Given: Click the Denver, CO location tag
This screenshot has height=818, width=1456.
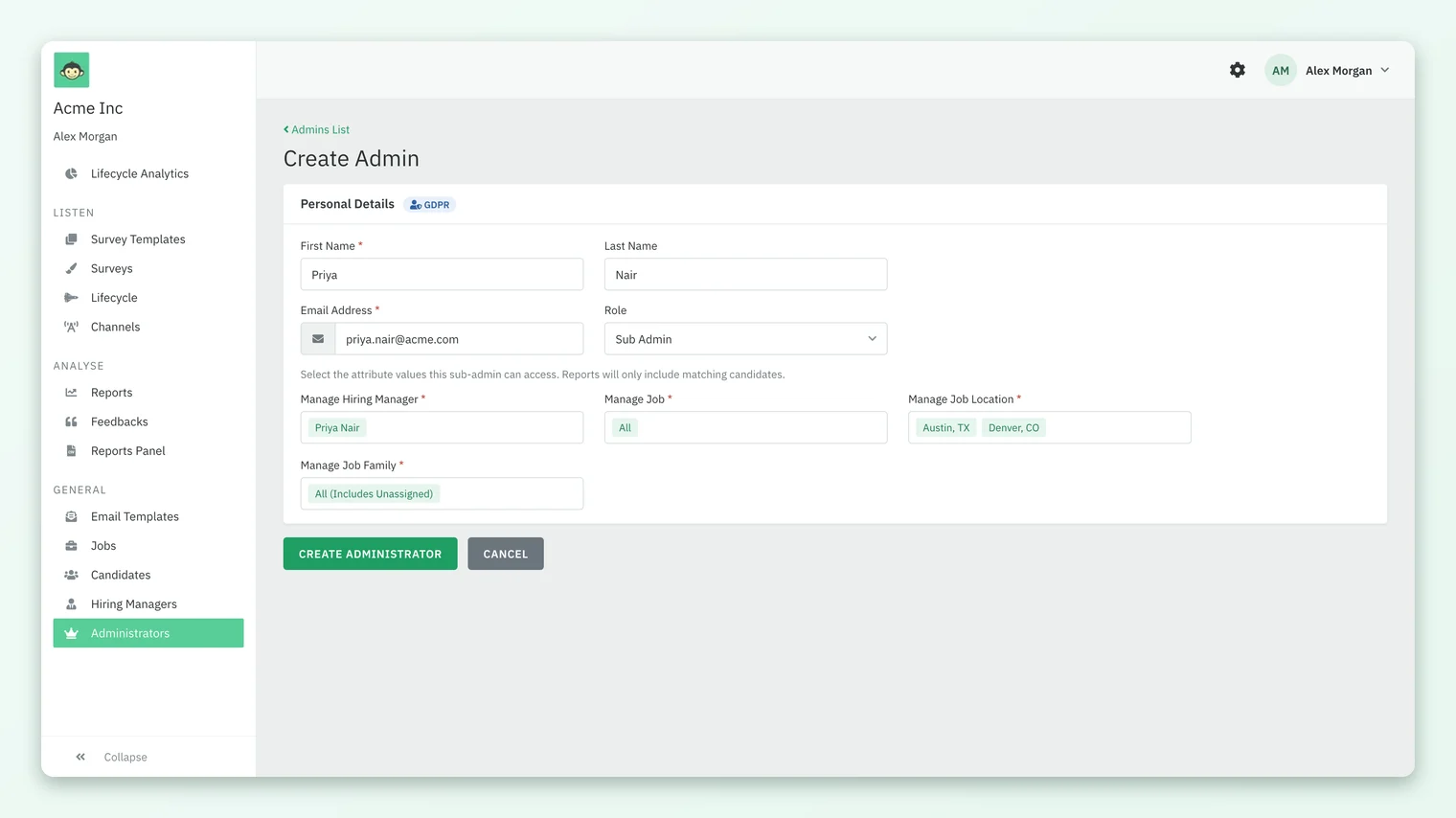Looking at the screenshot, I should (1013, 428).
